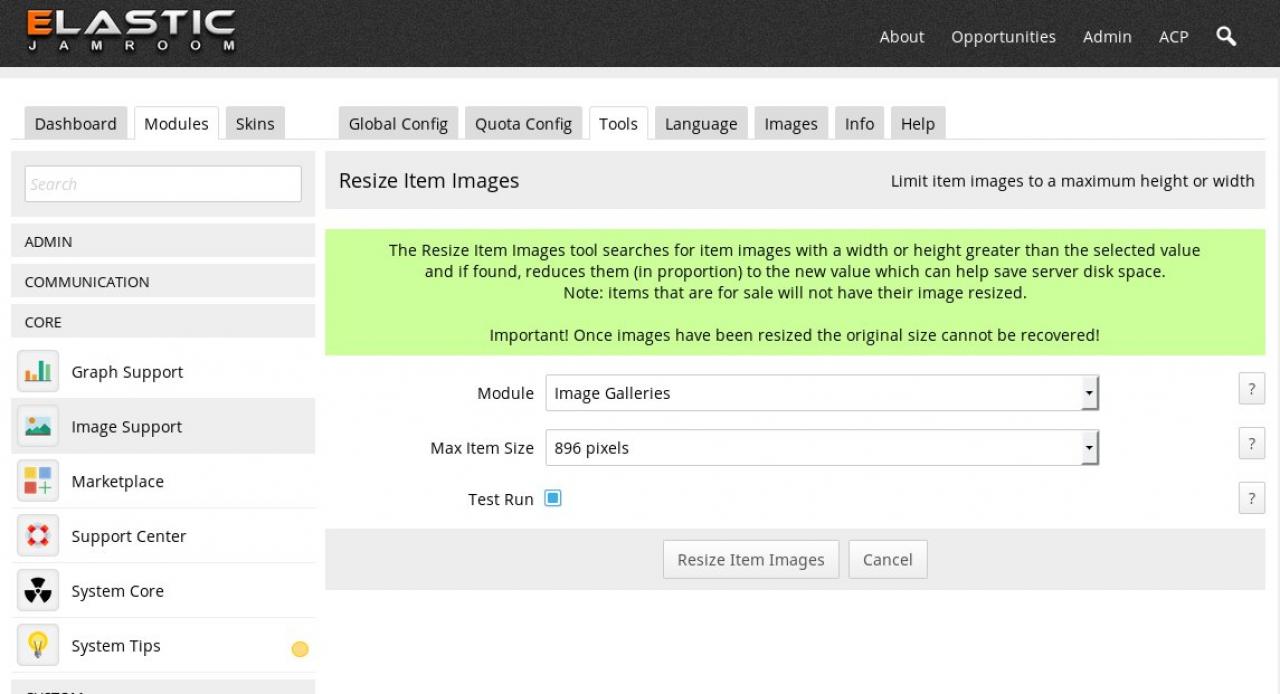The image size is (1280, 694).
Task: Toggle the Test Run checkbox
Action: [553, 498]
